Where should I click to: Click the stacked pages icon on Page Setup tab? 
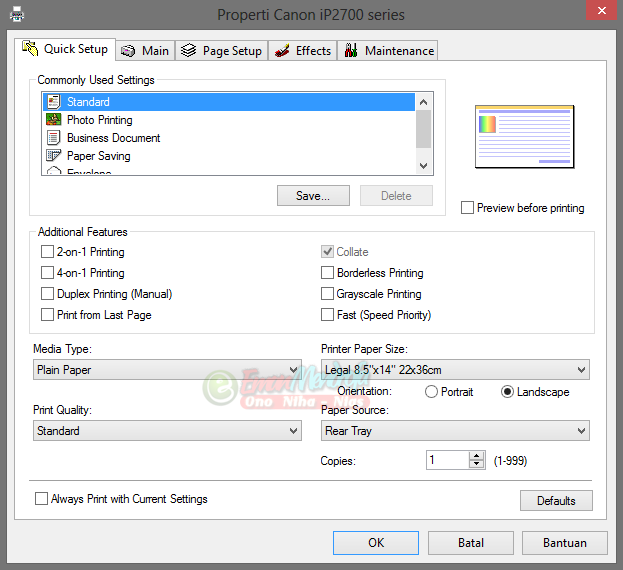pos(188,50)
